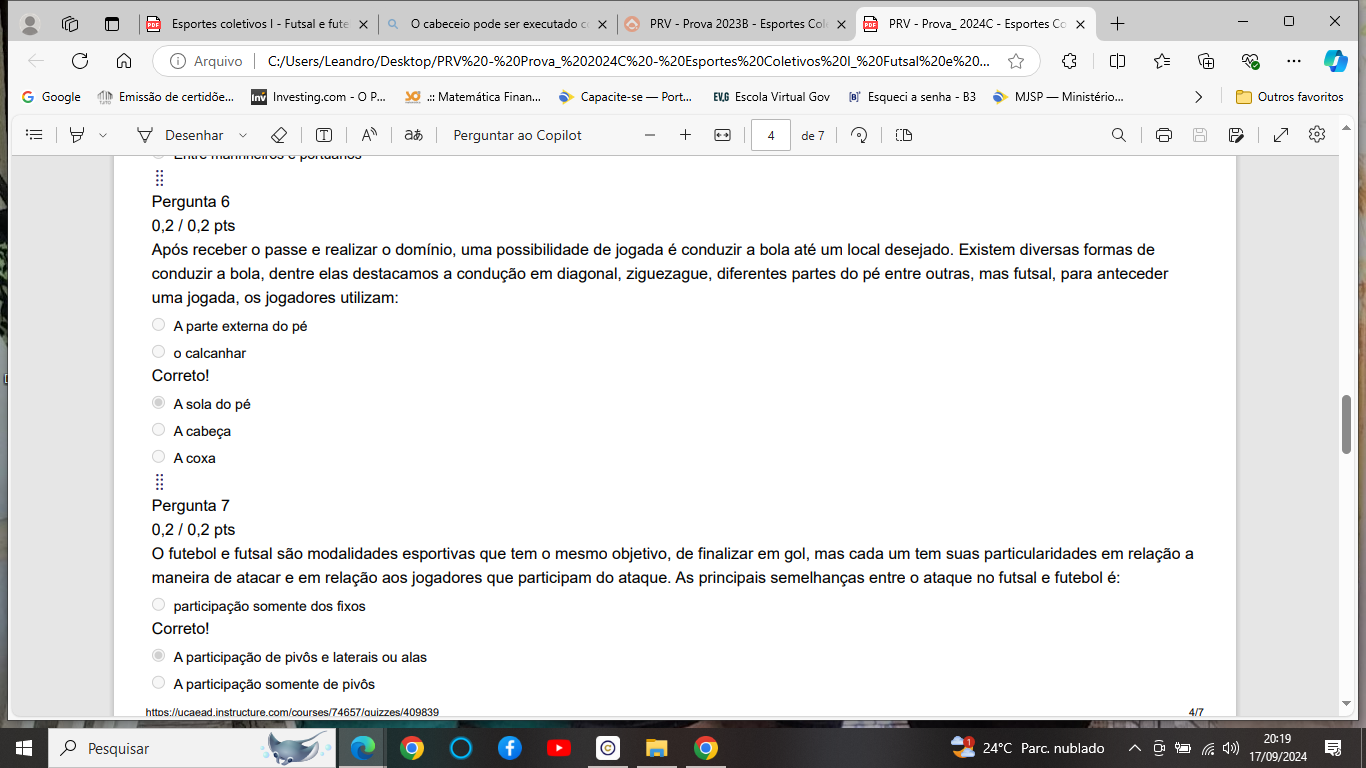This screenshot has height=768, width=1366.
Task: Open browser settings and more menu
Action: 1294,61
